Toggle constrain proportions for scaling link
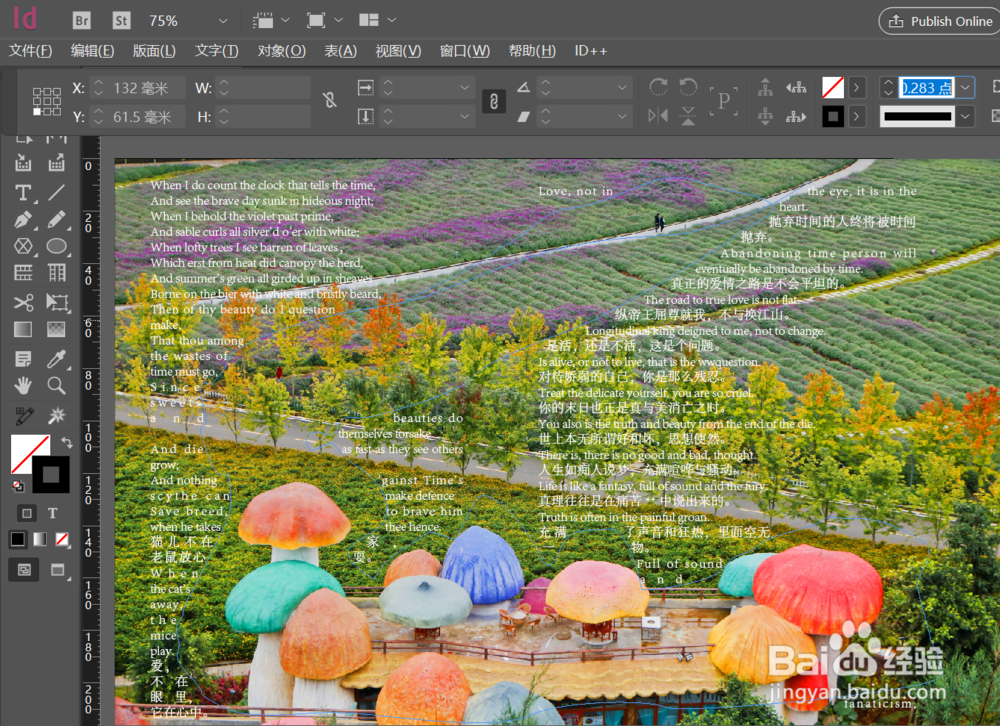The width and height of the screenshot is (1000, 726). pos(494,101)
